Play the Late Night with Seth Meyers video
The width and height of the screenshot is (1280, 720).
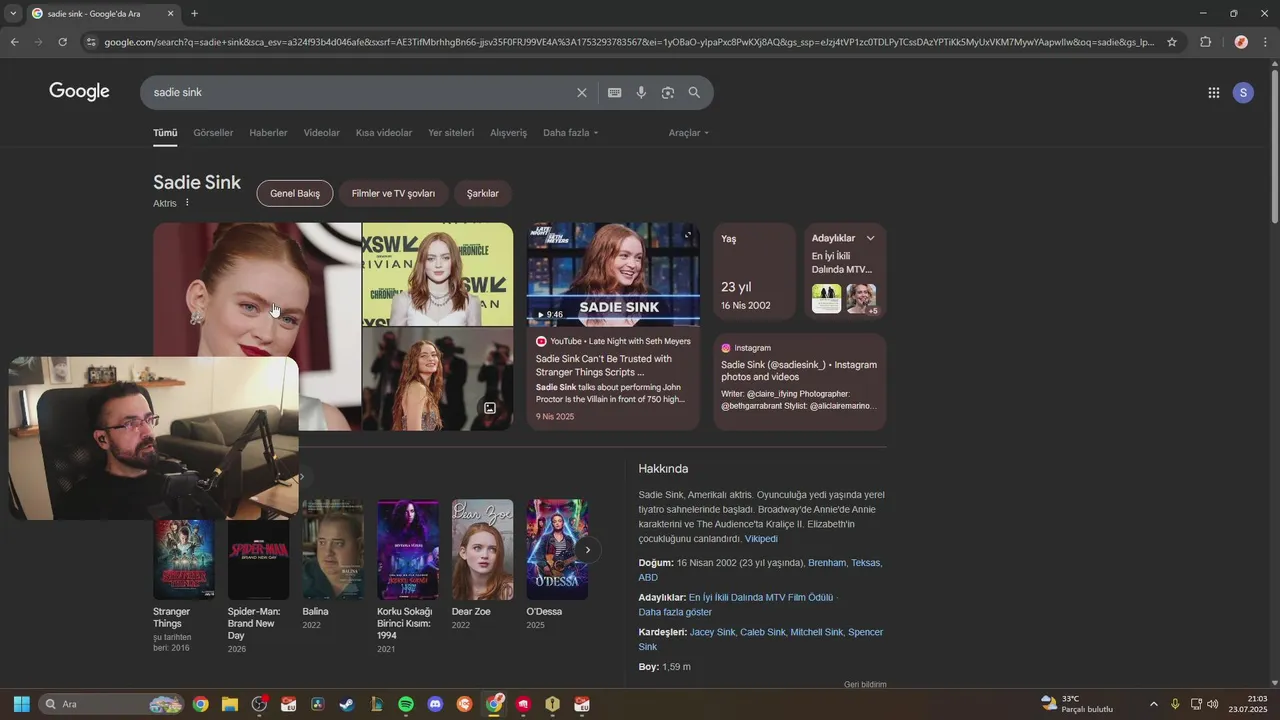pos(613,274)
